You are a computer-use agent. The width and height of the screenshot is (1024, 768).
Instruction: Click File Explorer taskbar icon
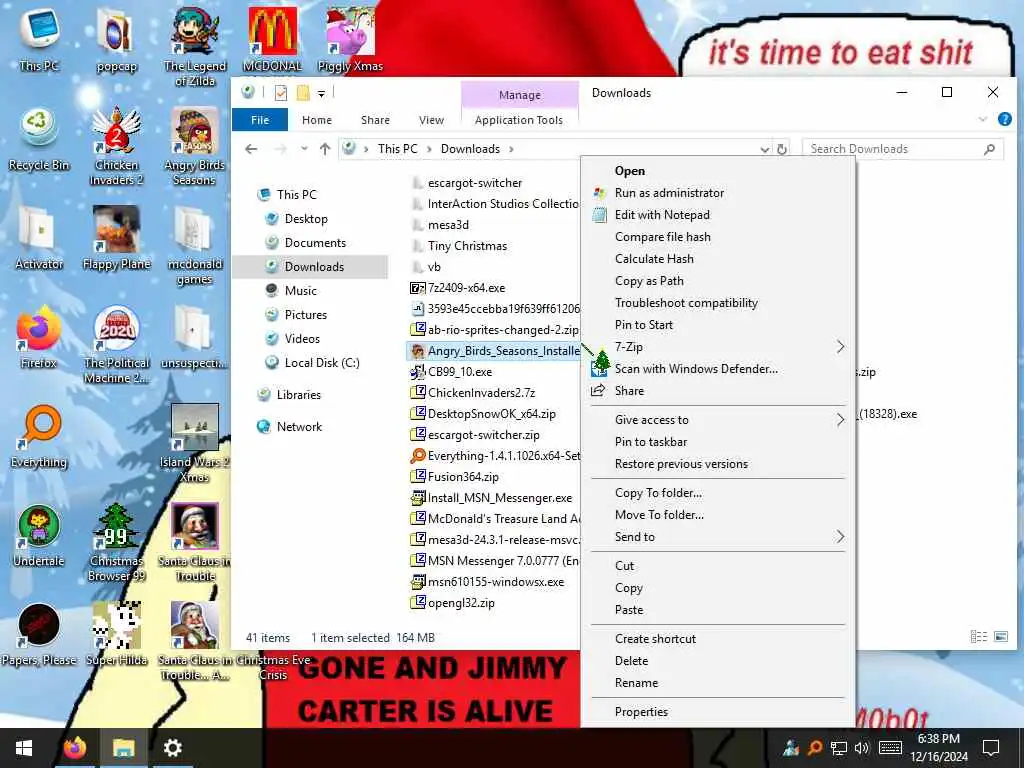point(123,748)
